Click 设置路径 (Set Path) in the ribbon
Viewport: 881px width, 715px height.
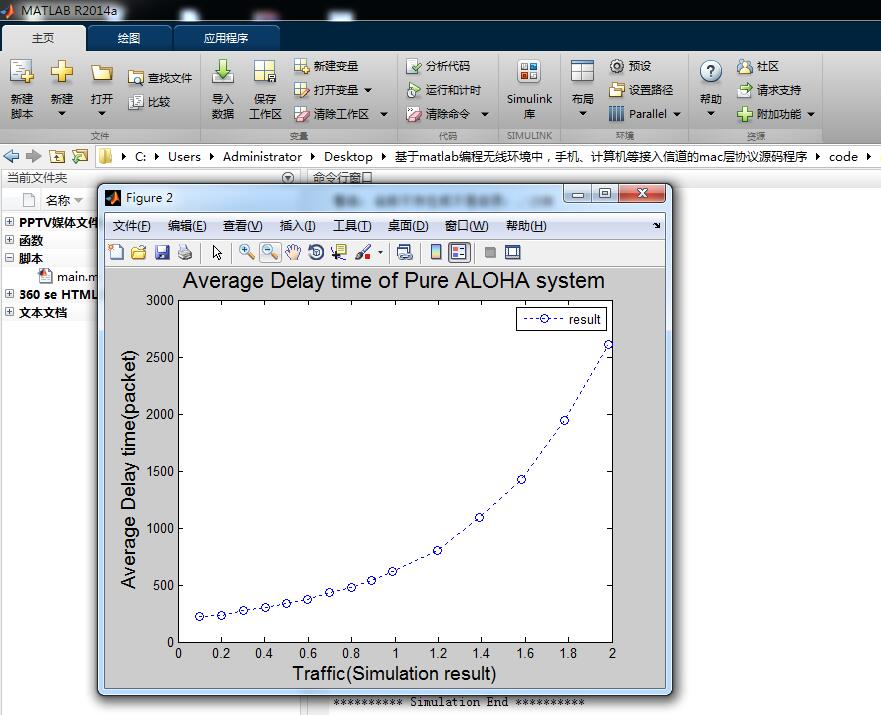[641, 90]
